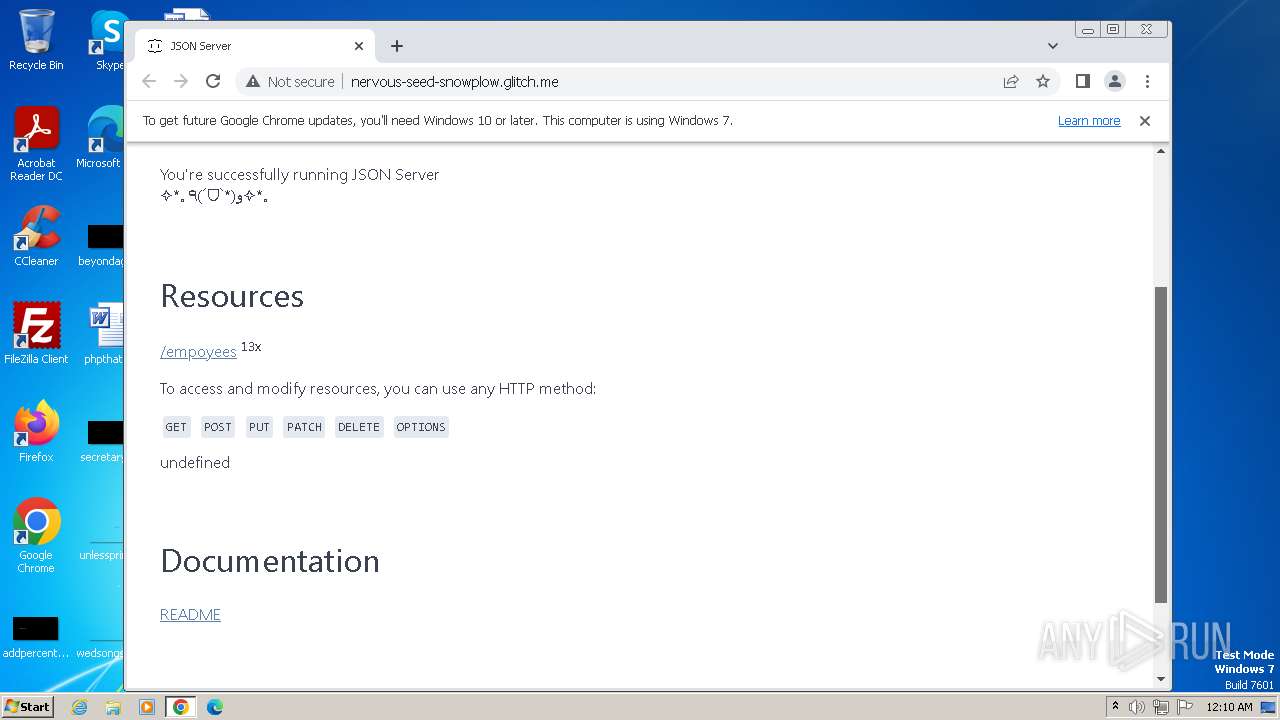The image size is (1280, 720).
Task: Open the /empoyees resource link
Action: [x=198, y=352]
